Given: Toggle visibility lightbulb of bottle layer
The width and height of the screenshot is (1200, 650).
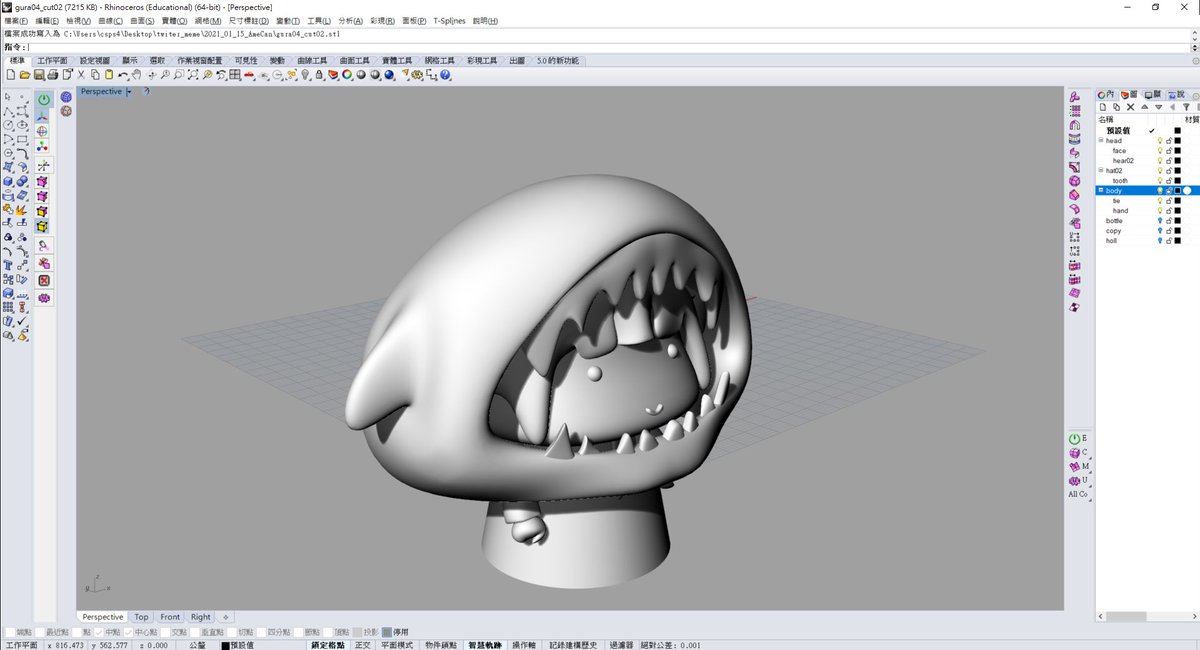Looking at the screenshot, I should (1160, 221).
